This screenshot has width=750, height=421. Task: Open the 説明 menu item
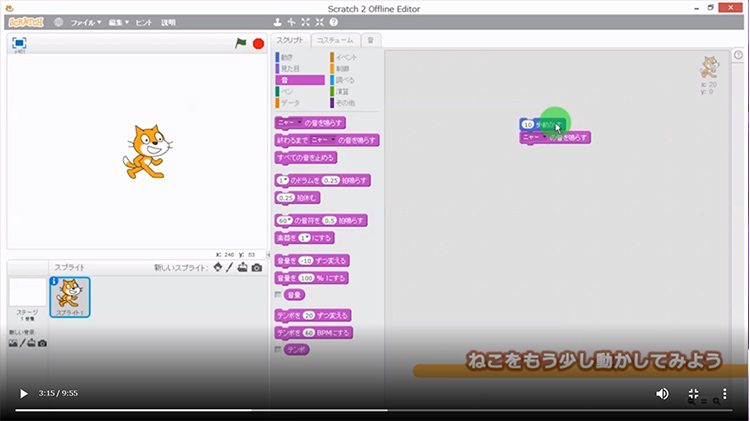pos(168,22)
